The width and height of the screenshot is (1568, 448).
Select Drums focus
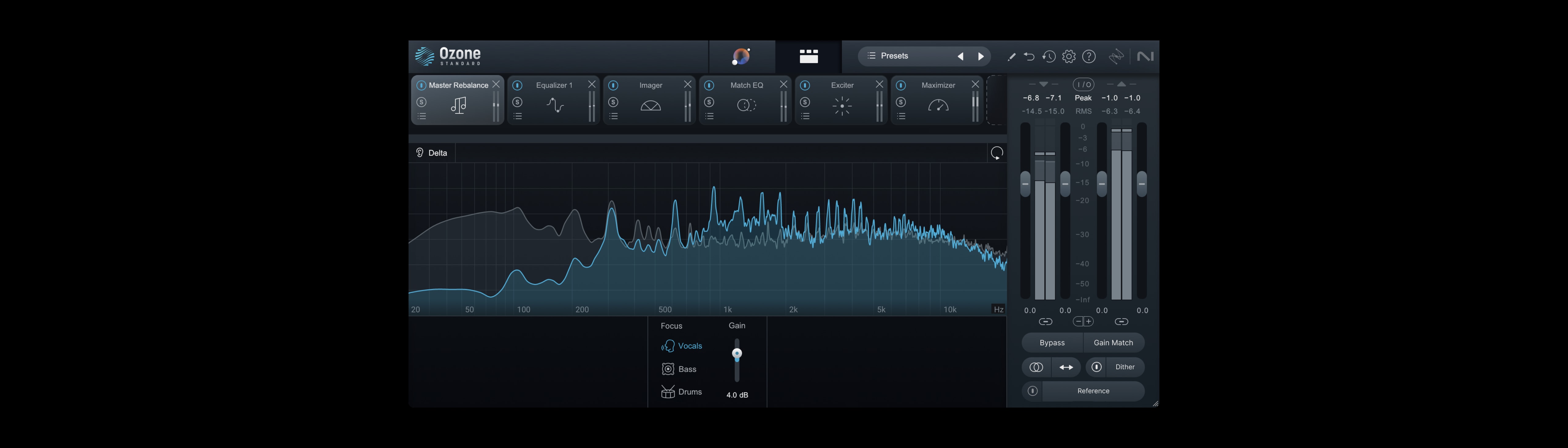[x=682, y=392]
